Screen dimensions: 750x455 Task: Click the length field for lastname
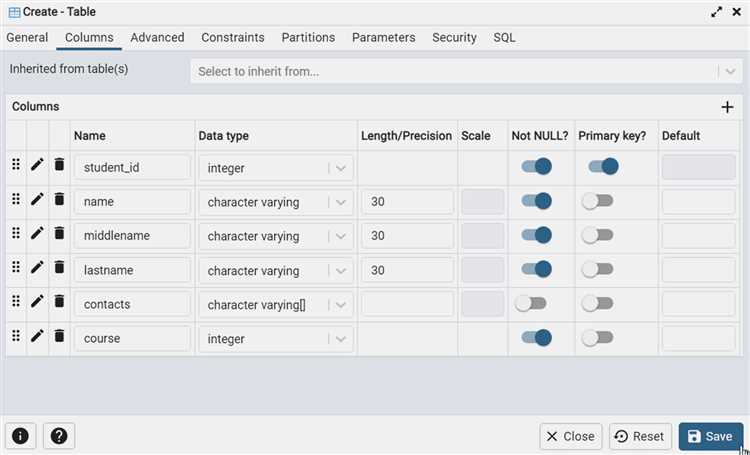coord(407,270)
